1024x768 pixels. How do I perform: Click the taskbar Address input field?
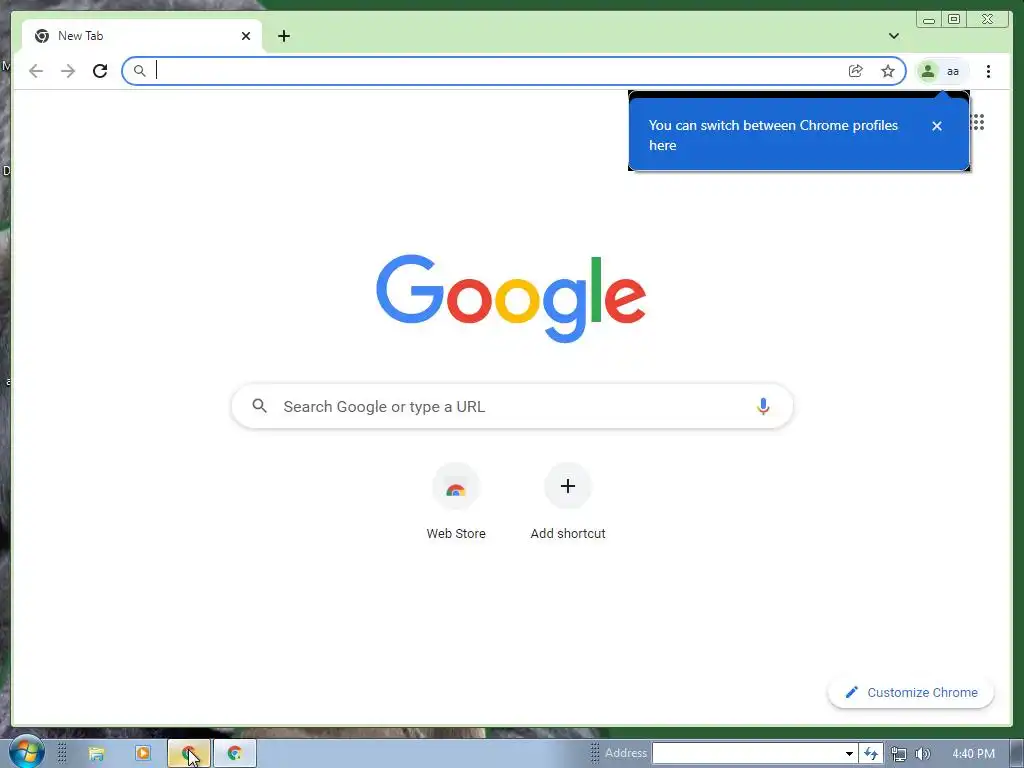[x=746, y=753]
